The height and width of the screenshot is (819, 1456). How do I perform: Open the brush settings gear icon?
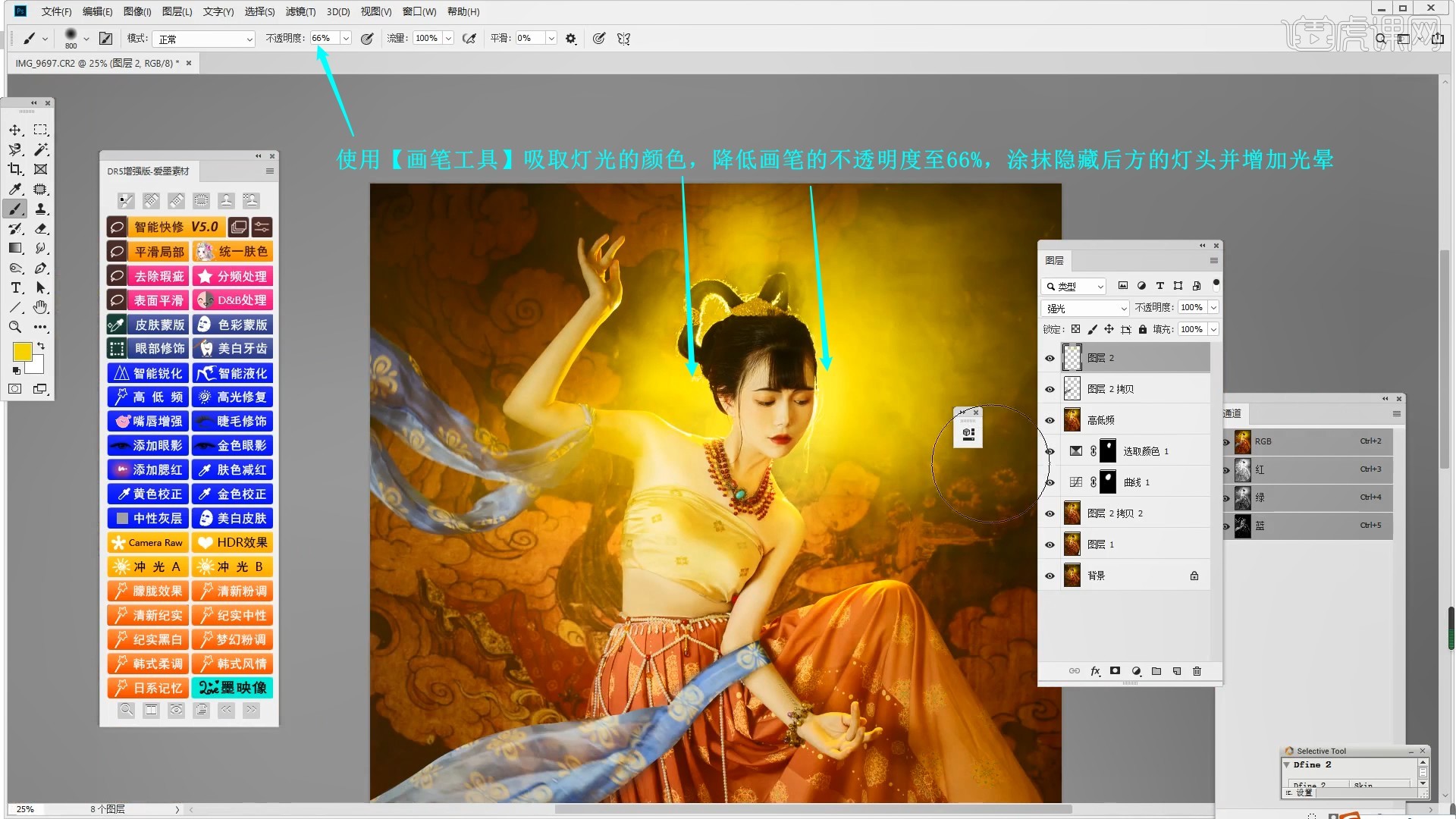[x=571, y=39]
